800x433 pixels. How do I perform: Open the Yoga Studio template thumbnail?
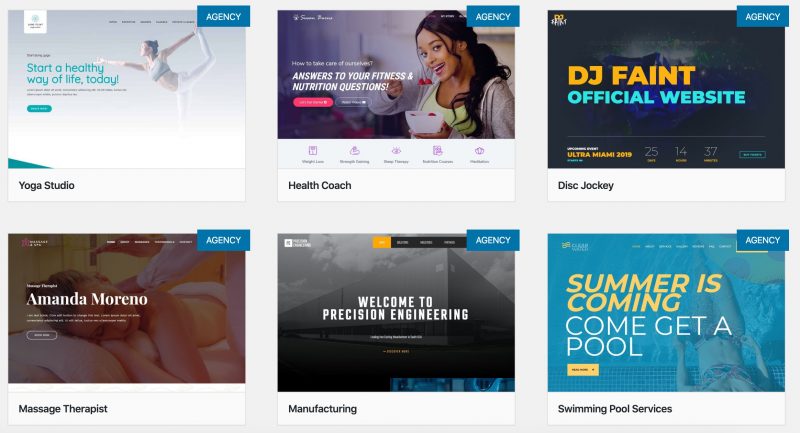(127, 89)
